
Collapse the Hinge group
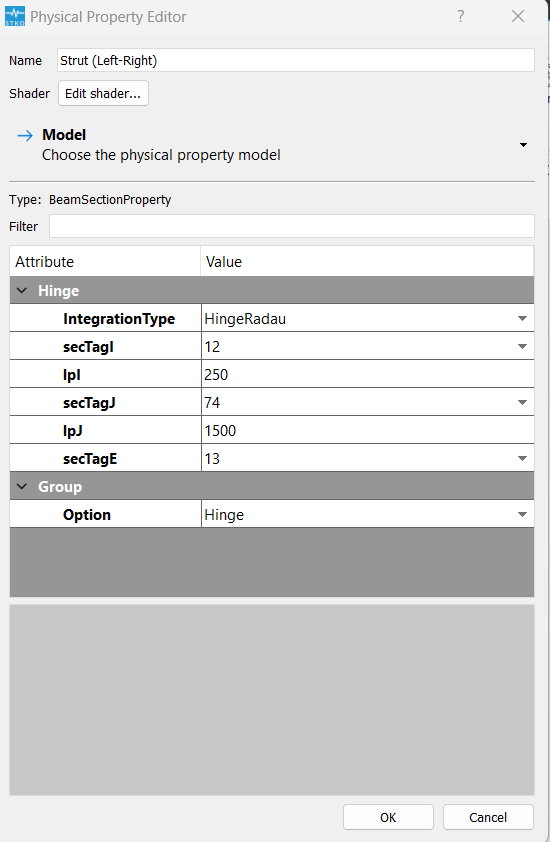pyautogui.click(x=22, y=291)
